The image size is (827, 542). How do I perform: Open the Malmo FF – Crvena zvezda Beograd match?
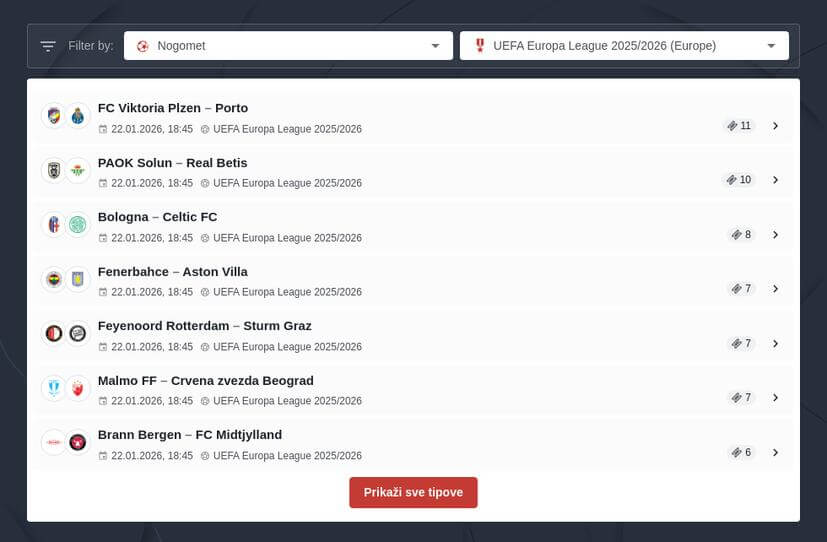205,381
